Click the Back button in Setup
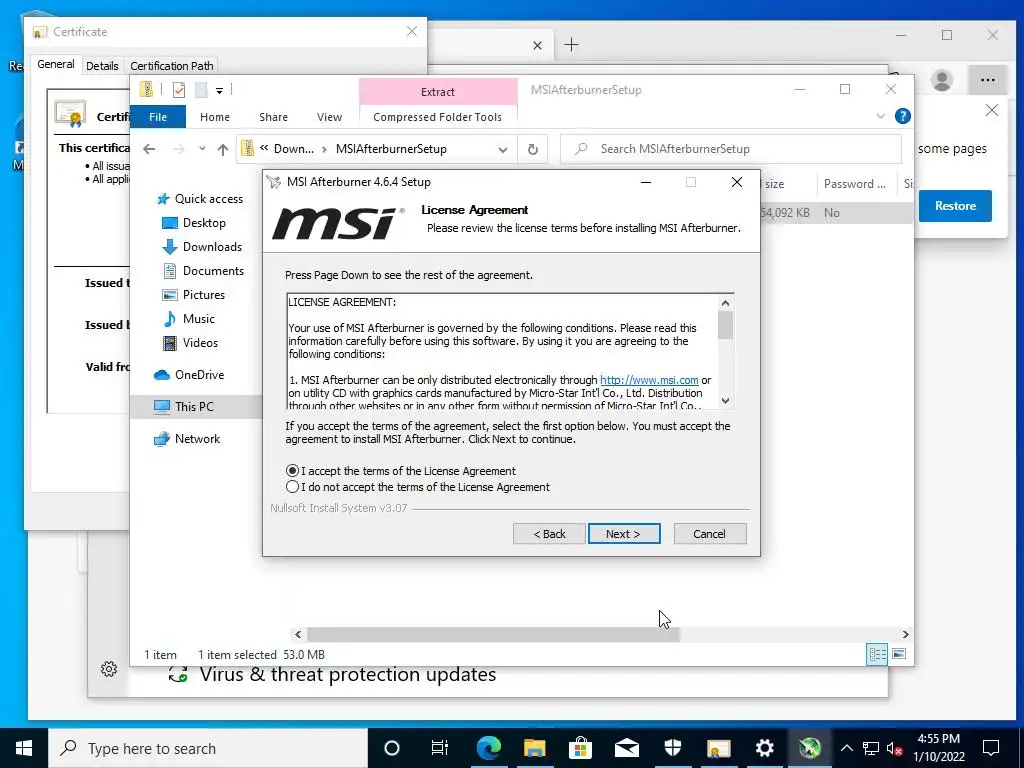The height and width of the screenshot is (768, 1024). coord(549,534)
